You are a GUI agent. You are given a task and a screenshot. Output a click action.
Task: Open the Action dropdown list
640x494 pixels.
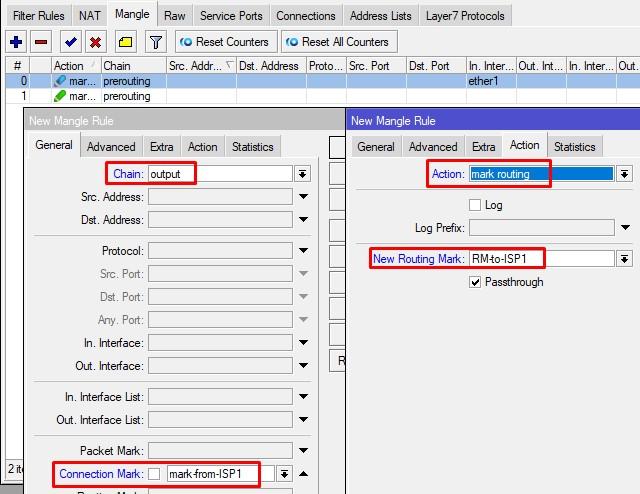(624, 174)
